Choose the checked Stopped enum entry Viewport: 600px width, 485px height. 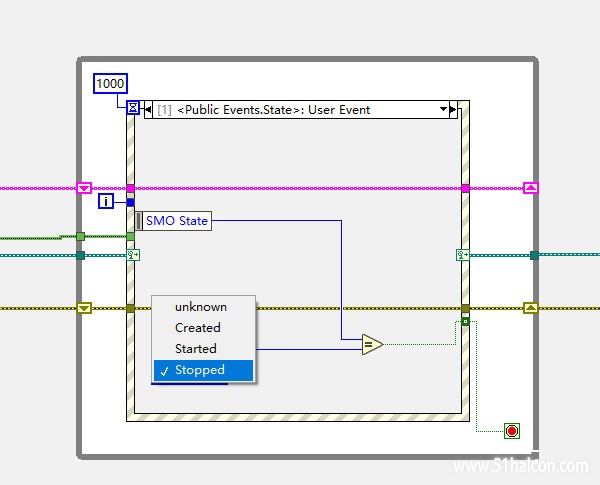(203, 370)
